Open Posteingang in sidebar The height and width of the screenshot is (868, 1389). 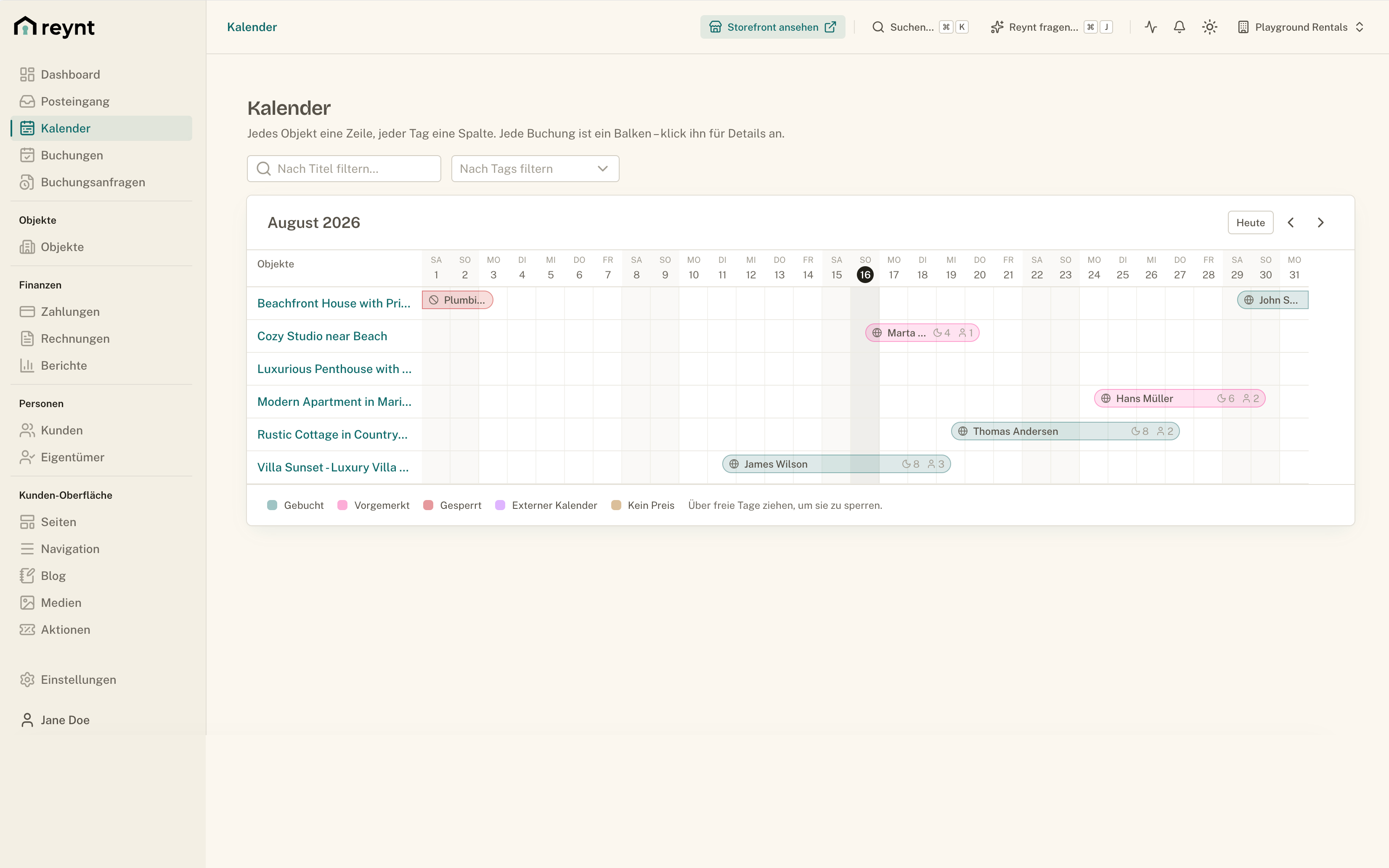tap(101, 101)
